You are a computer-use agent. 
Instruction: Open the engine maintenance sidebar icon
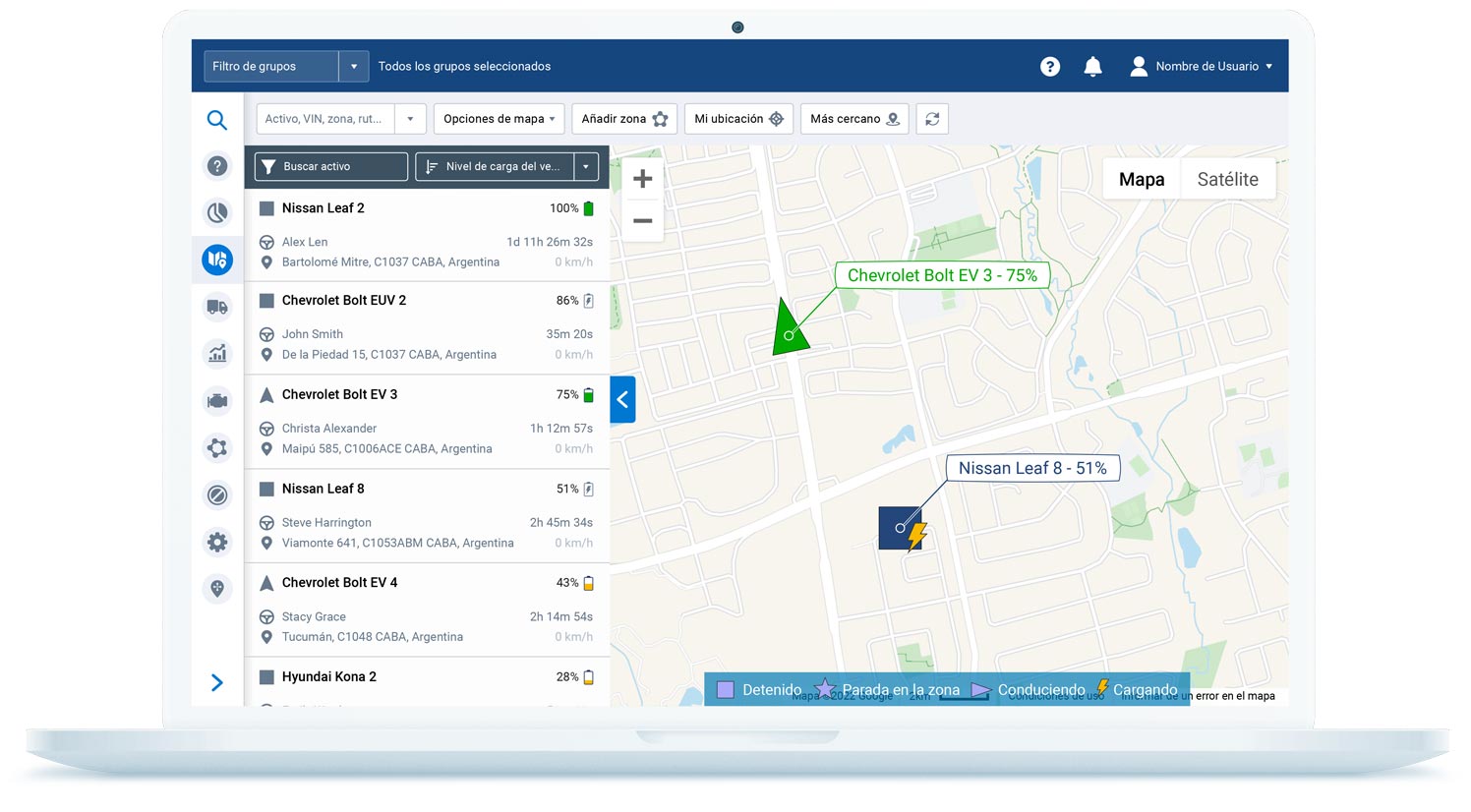(217, 400)
